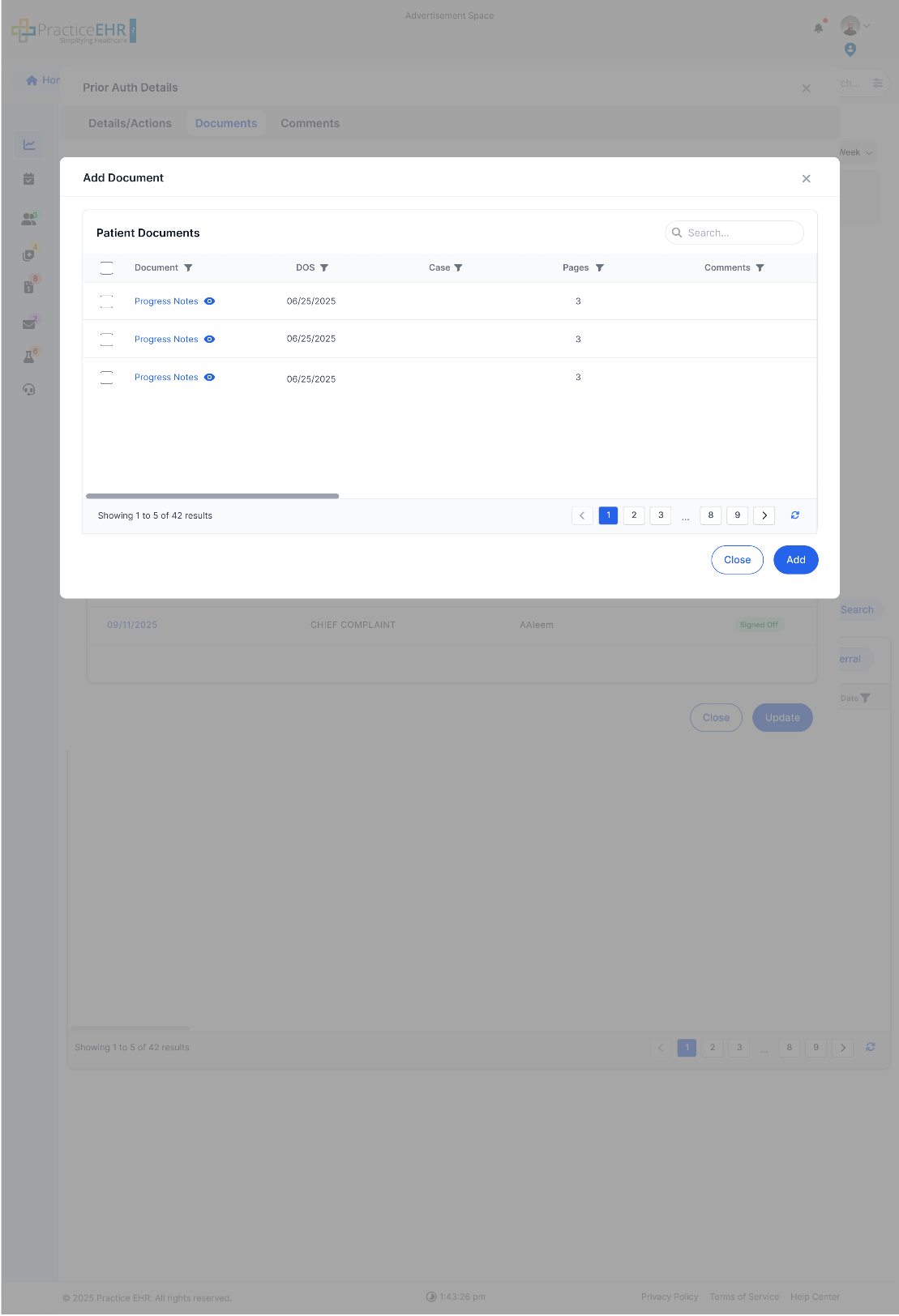
Task: Go to page 1 in dialog
Action: (x=609, y=515)
